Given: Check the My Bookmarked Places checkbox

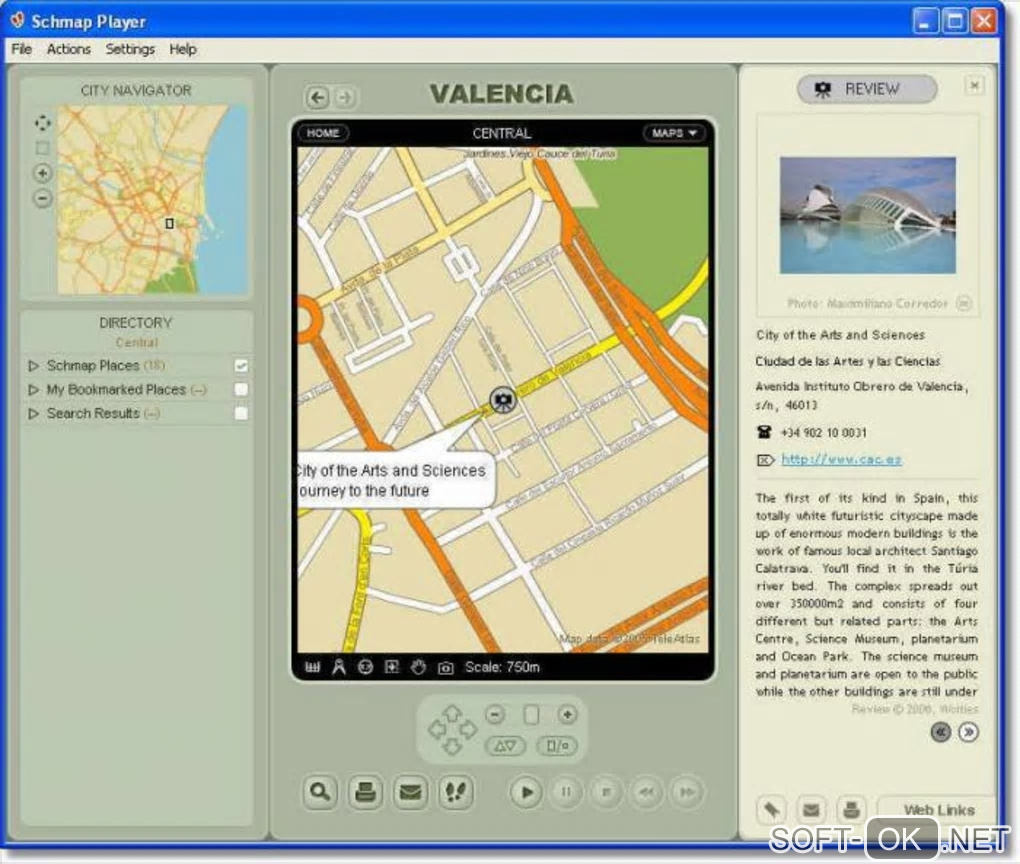Looking at the screenshot, I should (241, 390).
